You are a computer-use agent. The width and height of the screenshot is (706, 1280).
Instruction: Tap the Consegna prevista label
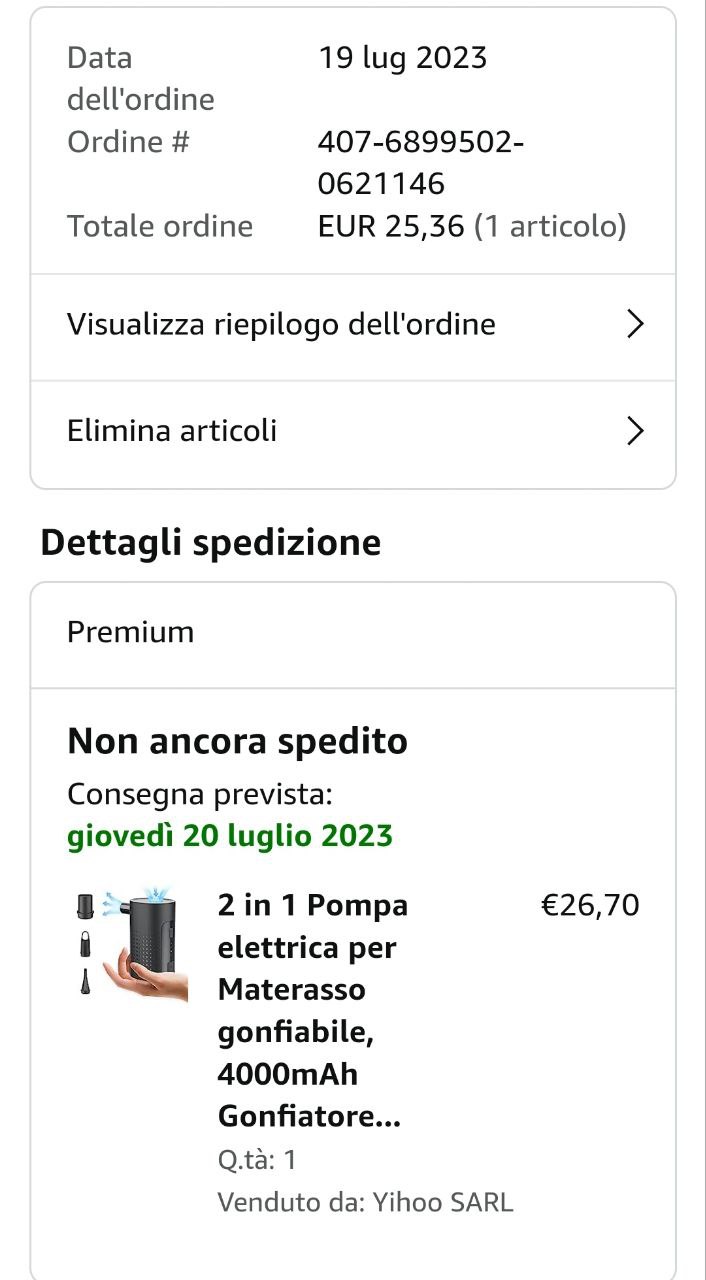point(199,794)
